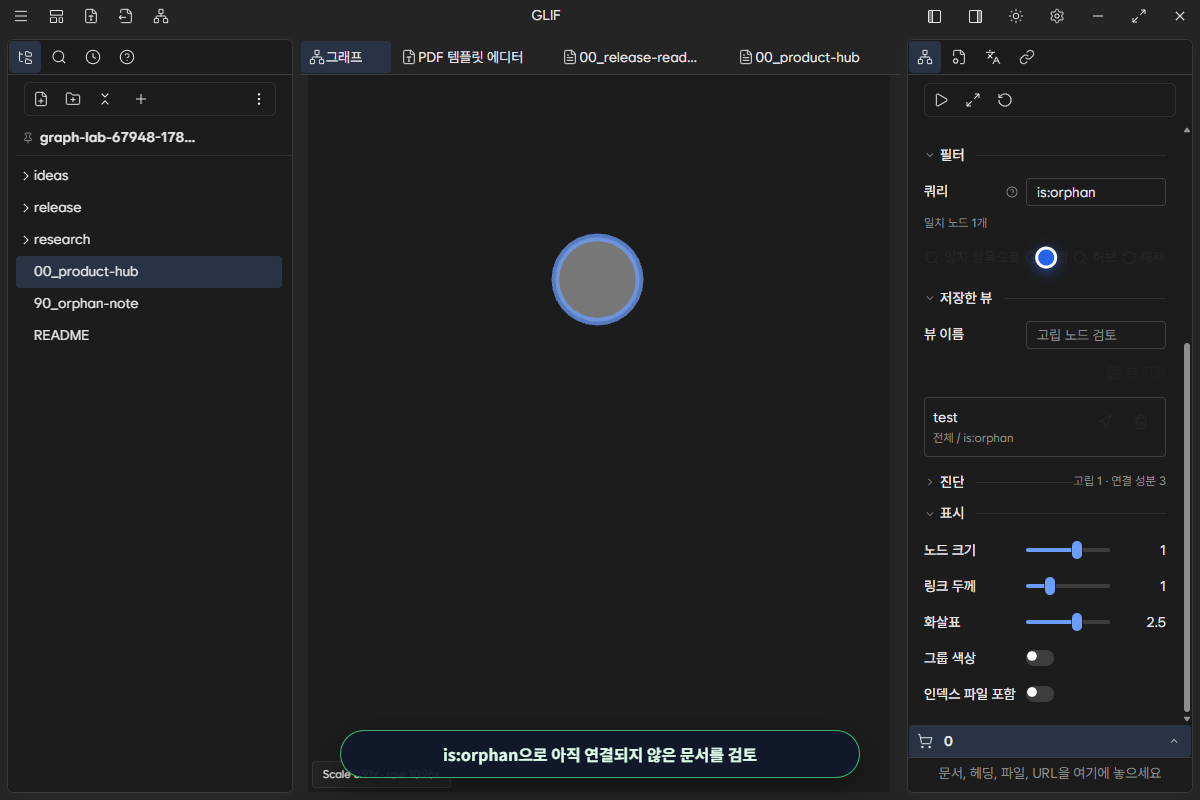The width and height of the screenshot is (1200, 800).
Task: Open the file properties tab in right panel
Action: coord(959,57)
